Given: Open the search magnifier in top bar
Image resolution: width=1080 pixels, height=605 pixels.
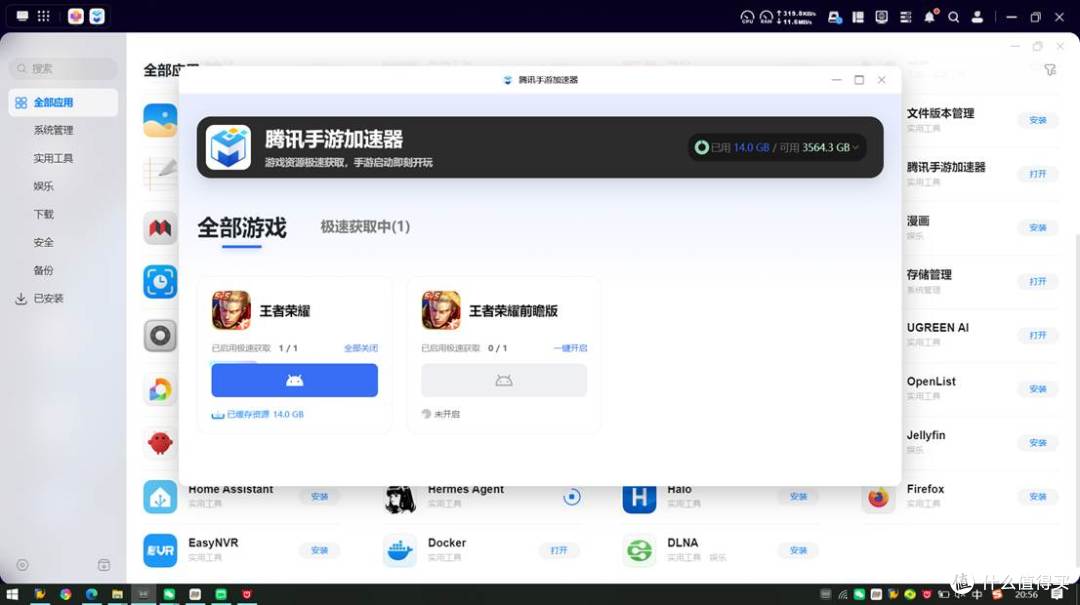Looking at the screenshot, I should pos(954,17).
